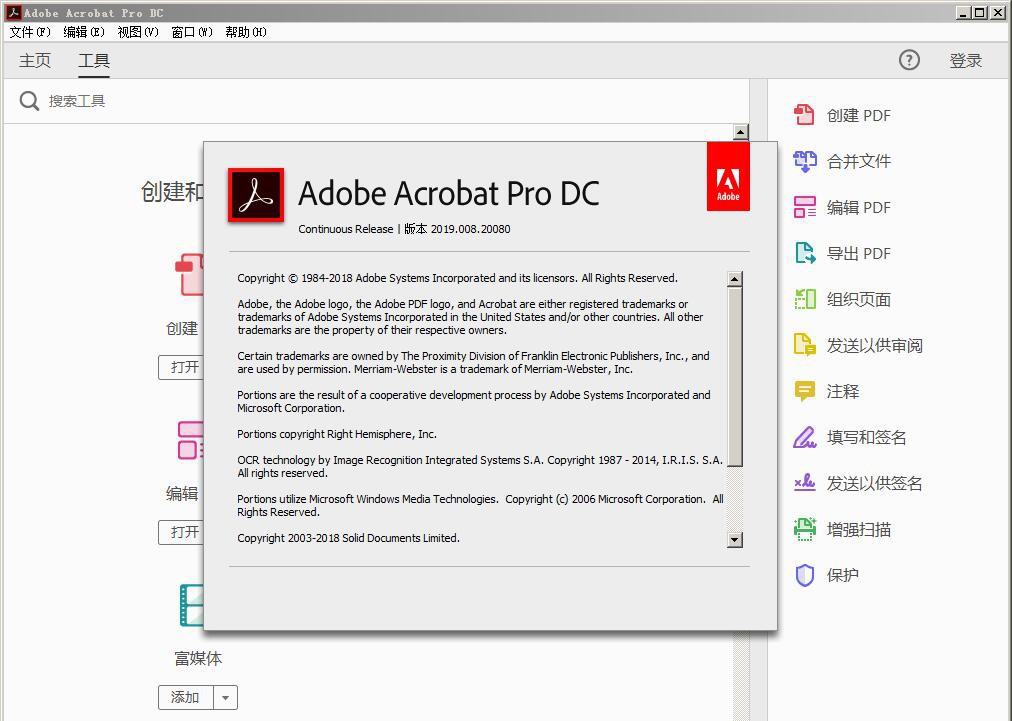The image size is (1012, 721).
Task: Minimize the Acrobat window
Action: 964,12
